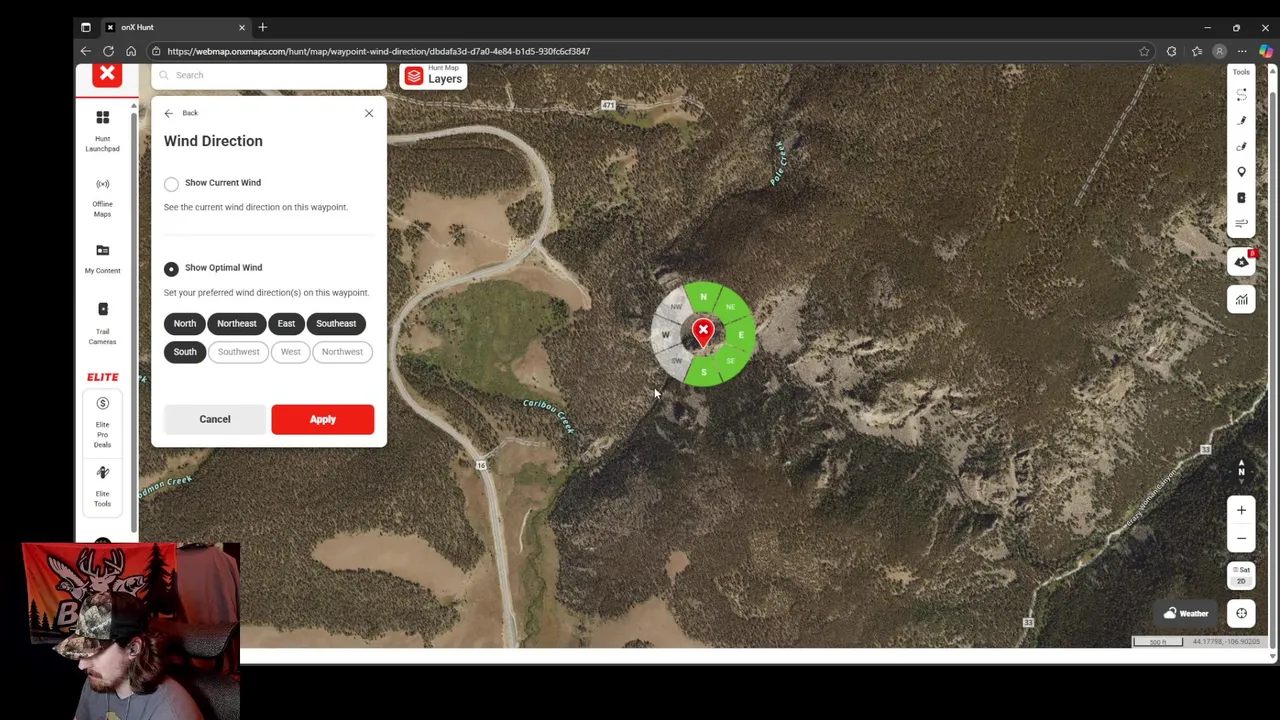The image size is (1280, 720).
Task: Select the Show Current Wind option
Action: (171, 183)
